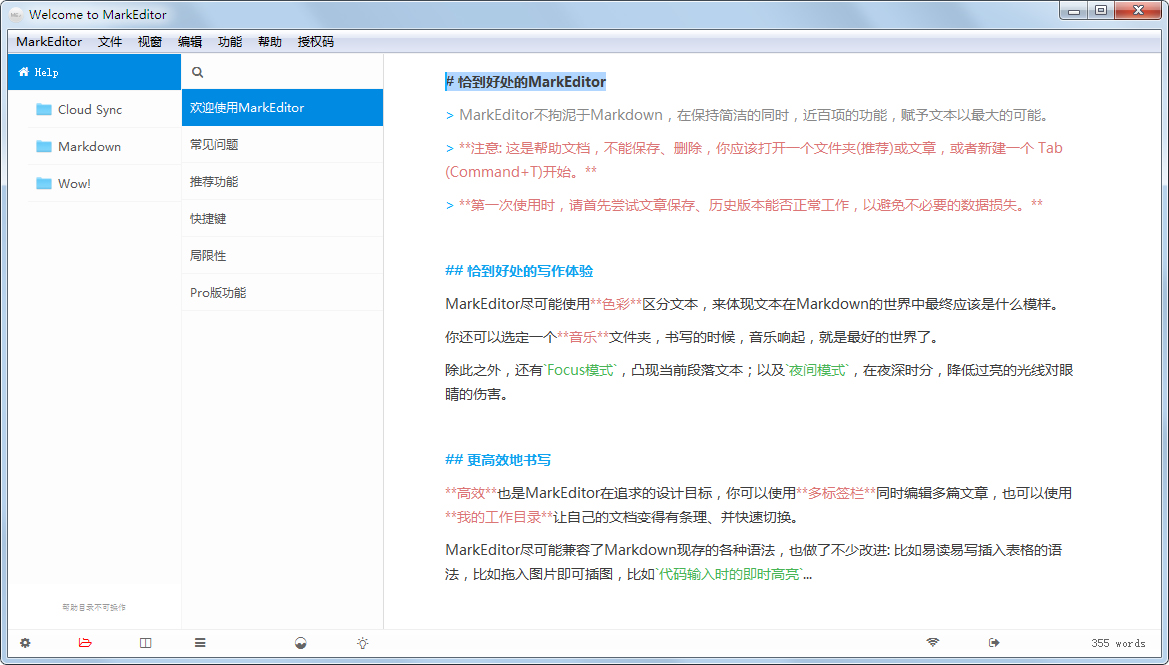The width and height of the screenshot is (1169, 665).
Task: Click the Wi-Fi sync icon
Action: coord(933,642)
